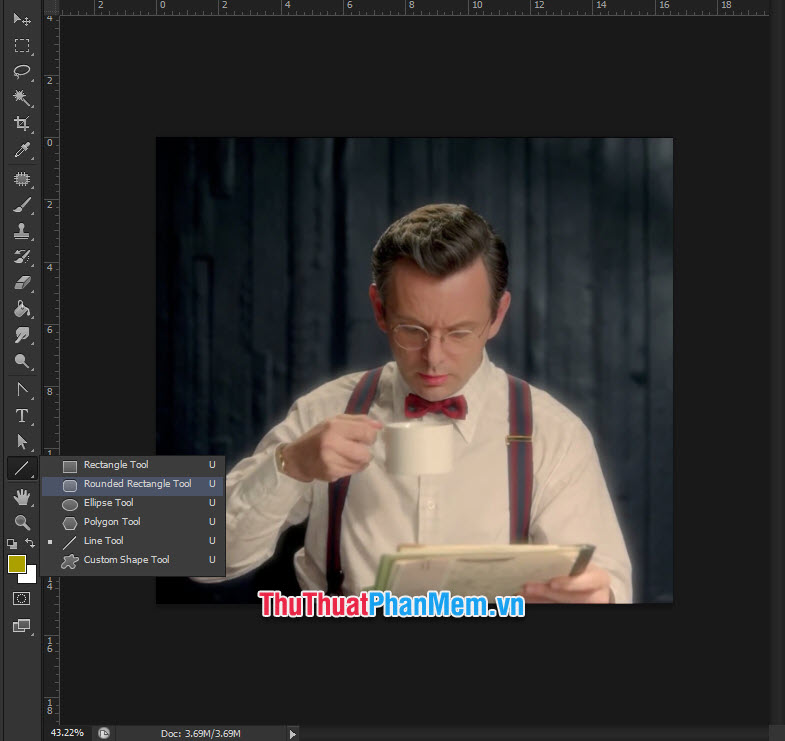Expand the document info arrow in status bar
Viewport: 785px width, 741px height.
pos(293,734)
